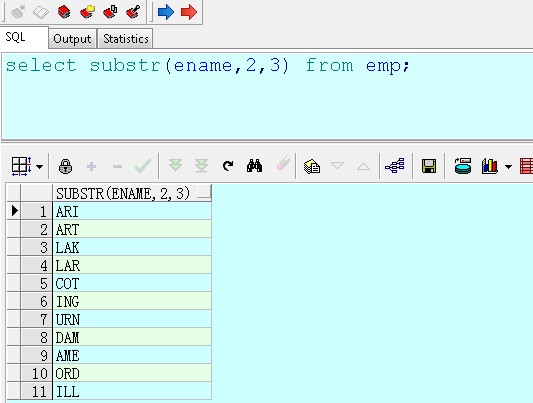Click the binoculars find icon
This screenshot has height=403, width=533.
tap(254, 166)
